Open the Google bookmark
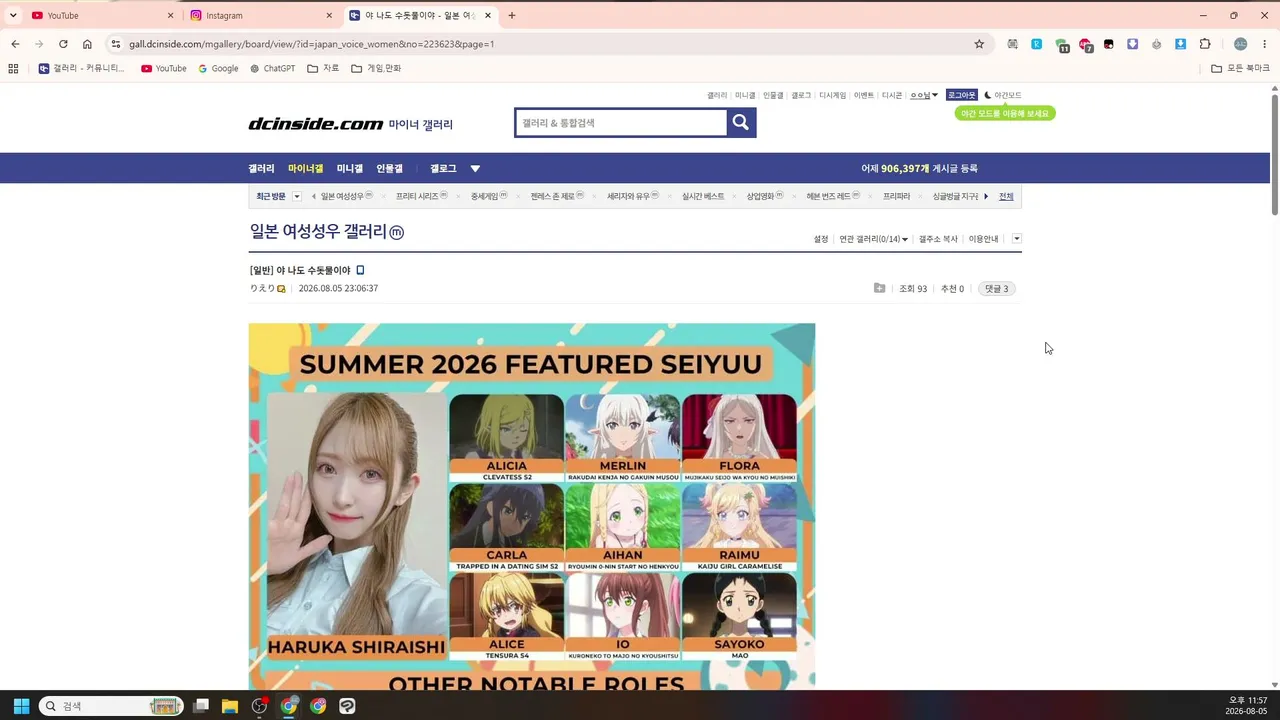1280x720 pixels. tap(219, 68)
